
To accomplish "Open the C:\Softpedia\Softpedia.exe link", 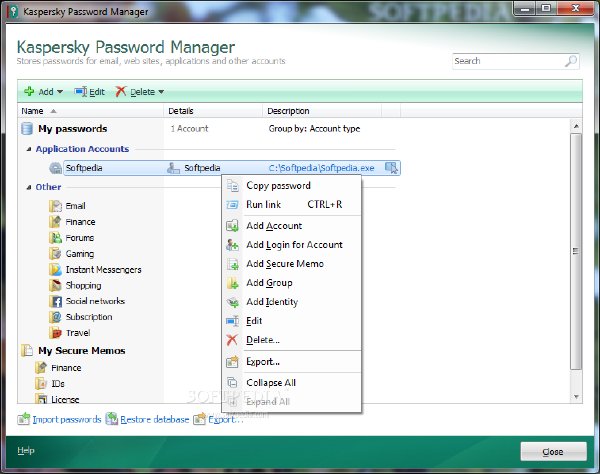I will pyautogui.click(x=321, y=168).
